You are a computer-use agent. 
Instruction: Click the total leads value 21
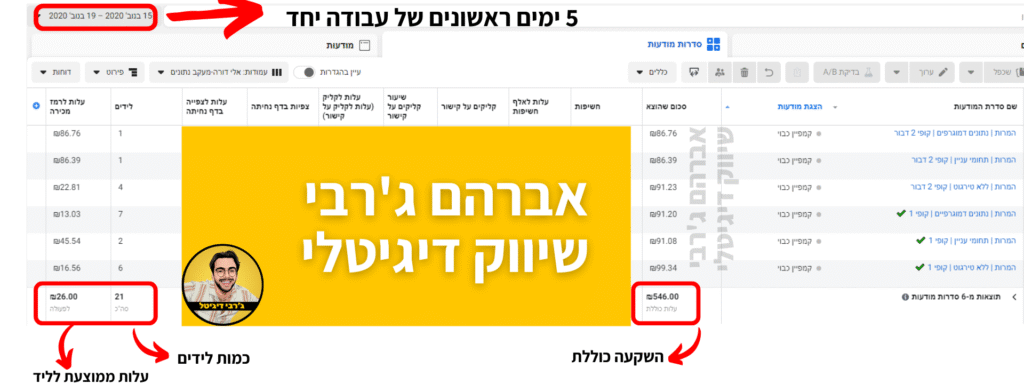coord(118,296)
